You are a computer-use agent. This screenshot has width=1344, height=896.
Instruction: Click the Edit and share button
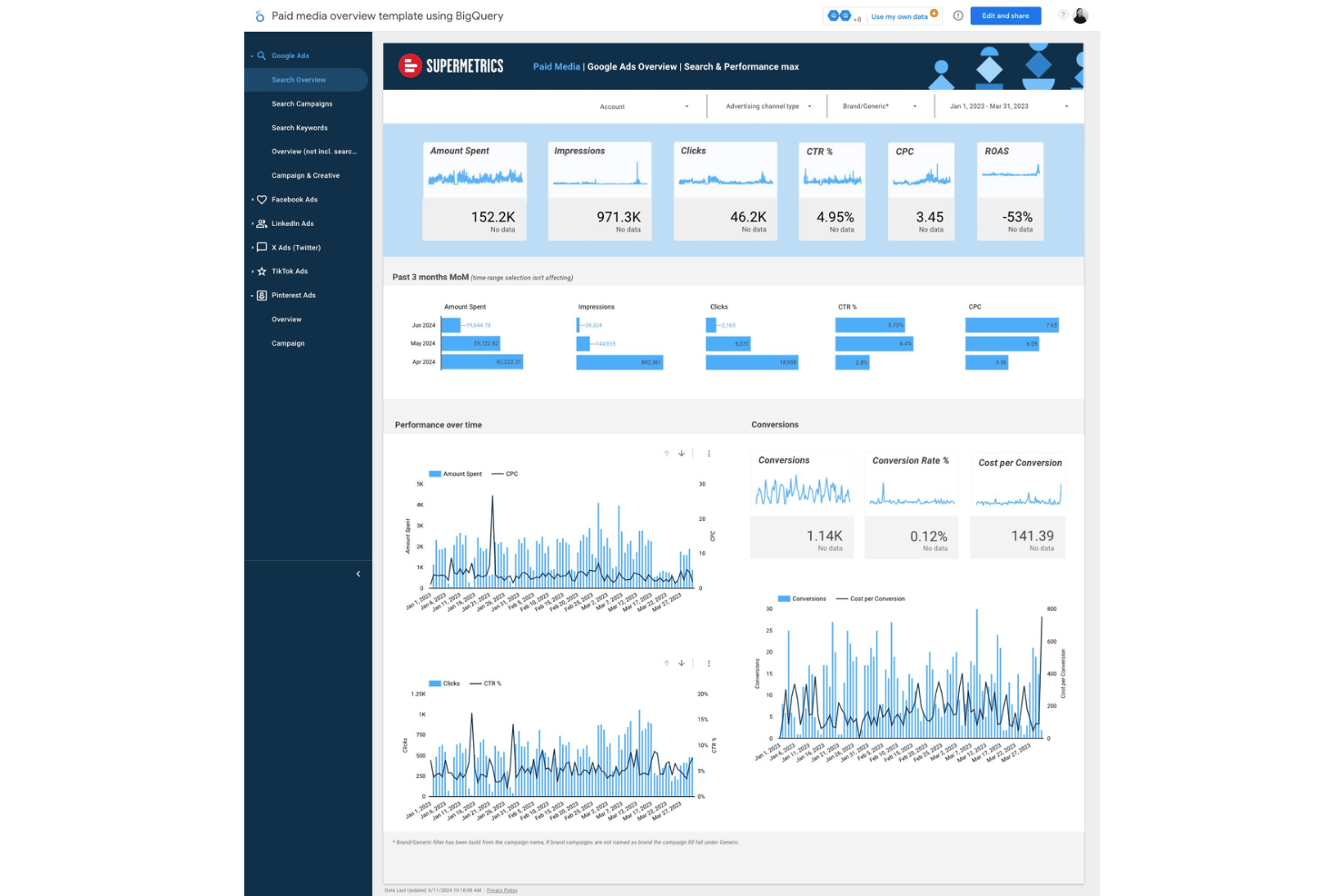point(1005,15)
